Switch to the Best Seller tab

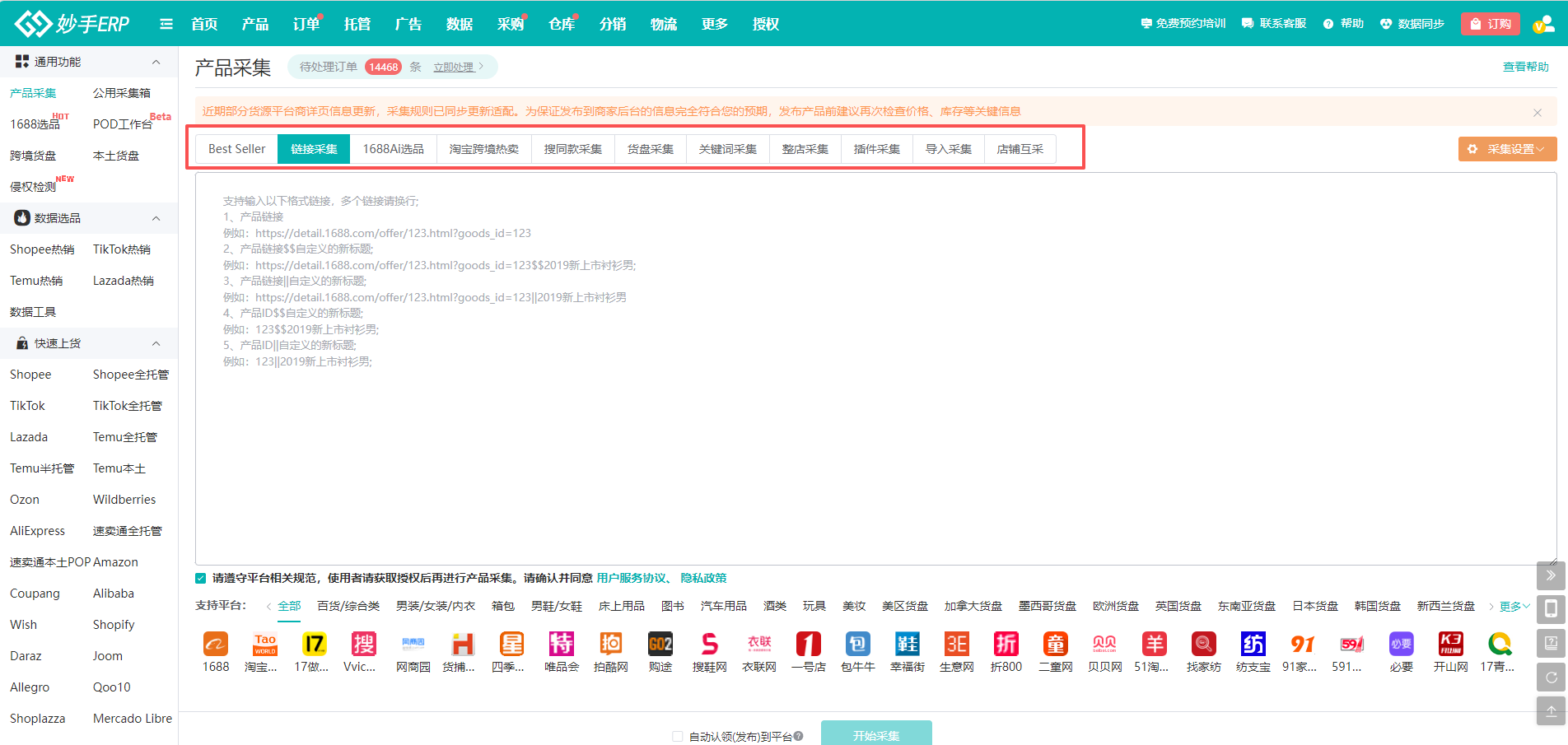point(237,149)
